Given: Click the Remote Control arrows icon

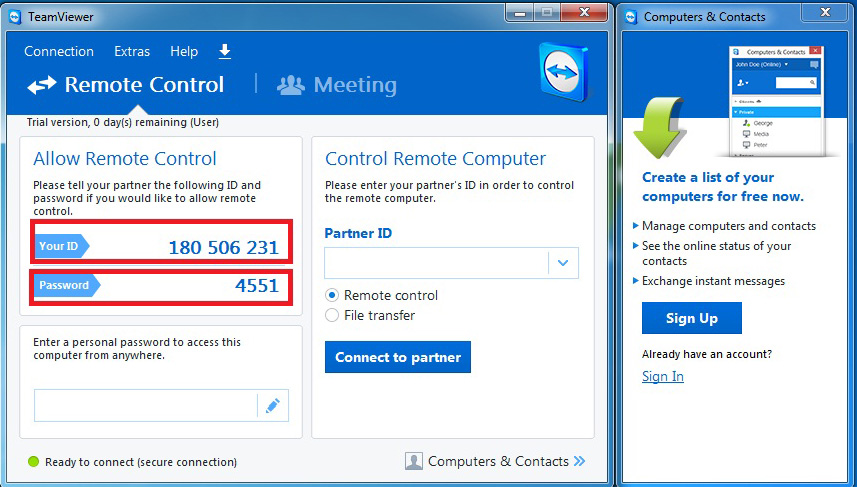Looking at the screenshot, I should 41,86.
